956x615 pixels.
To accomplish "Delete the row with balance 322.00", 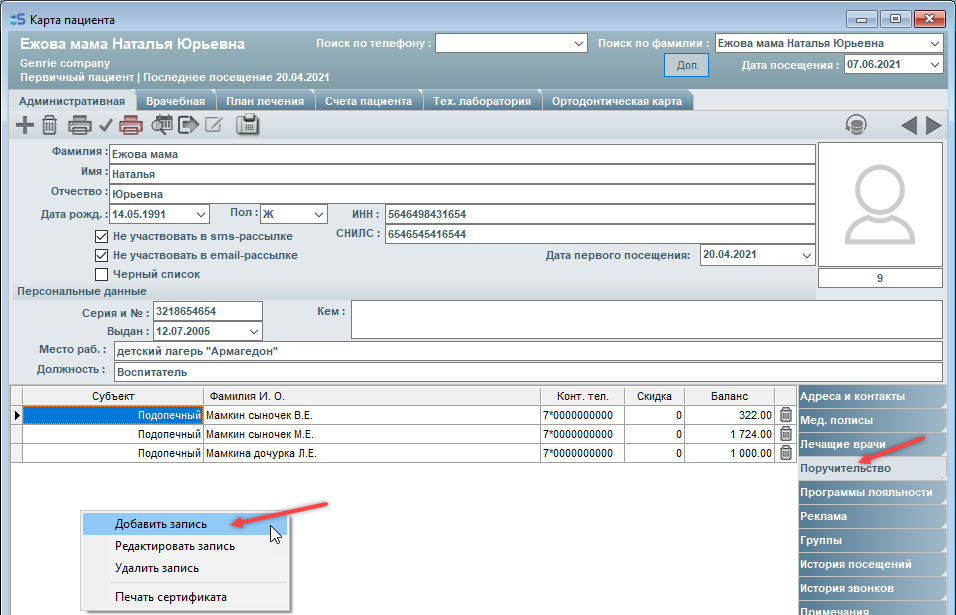I will point(786,415).
